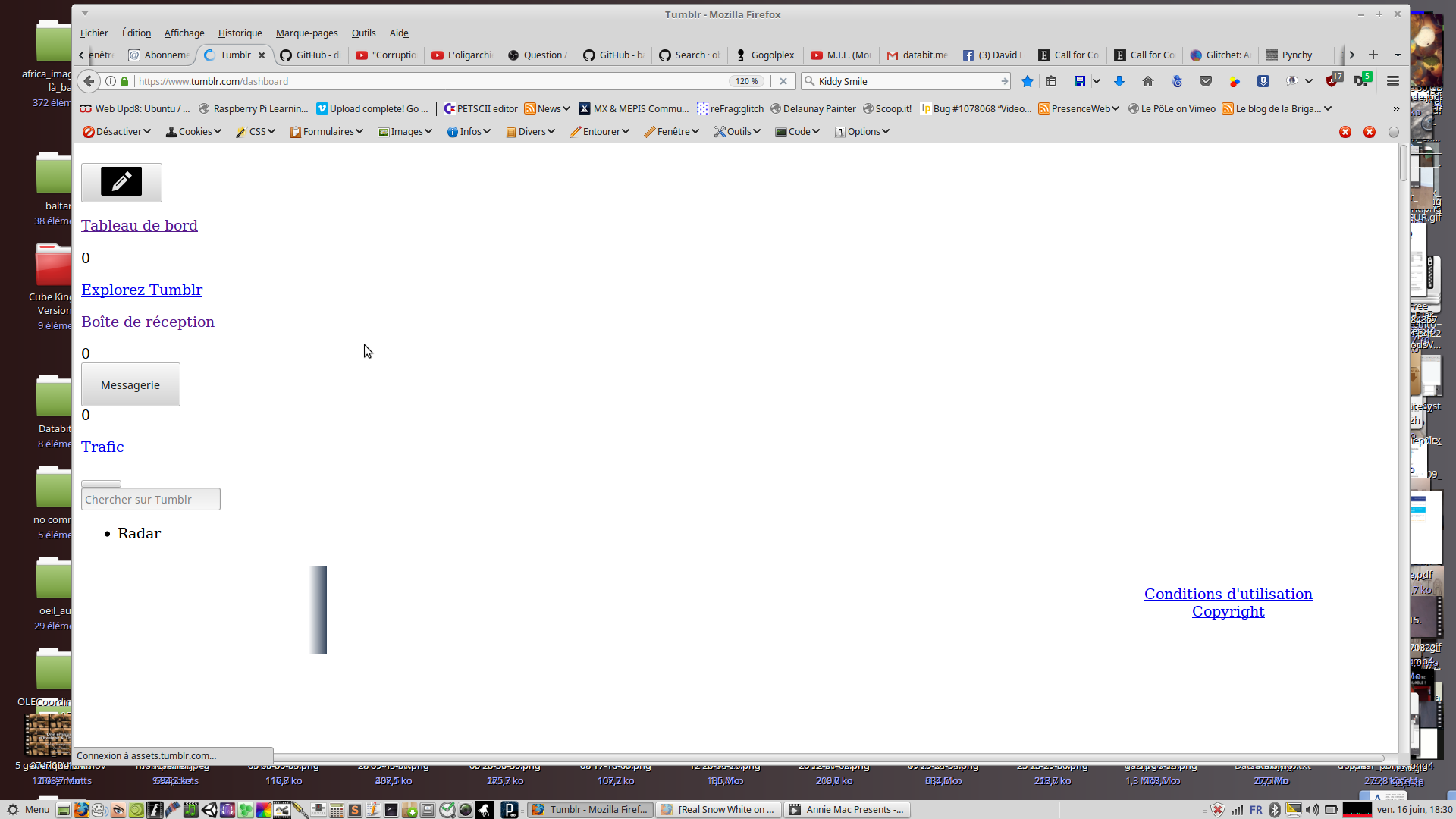Open the Conditions d'utilisation link
This screenshot has width=1456, height=819.
pyautogui.click(x=1228, y=594)
